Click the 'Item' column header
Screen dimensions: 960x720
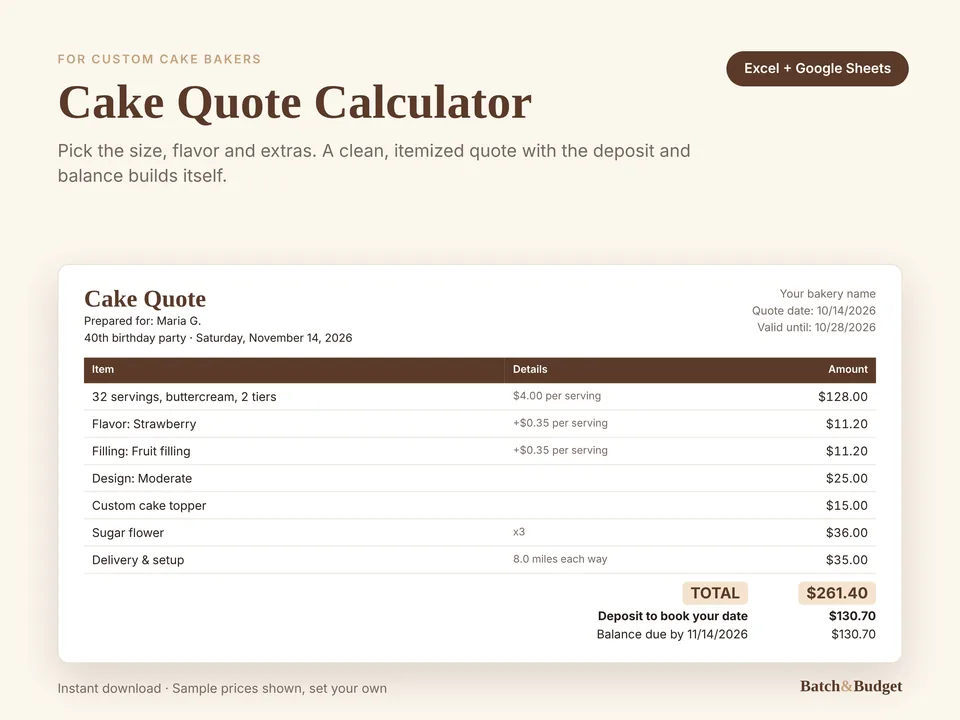[103, 369]
